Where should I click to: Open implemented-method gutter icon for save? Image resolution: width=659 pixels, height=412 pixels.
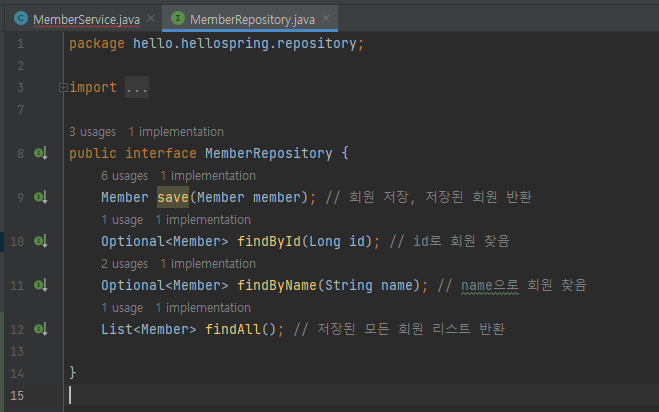[x=41, y=197]
